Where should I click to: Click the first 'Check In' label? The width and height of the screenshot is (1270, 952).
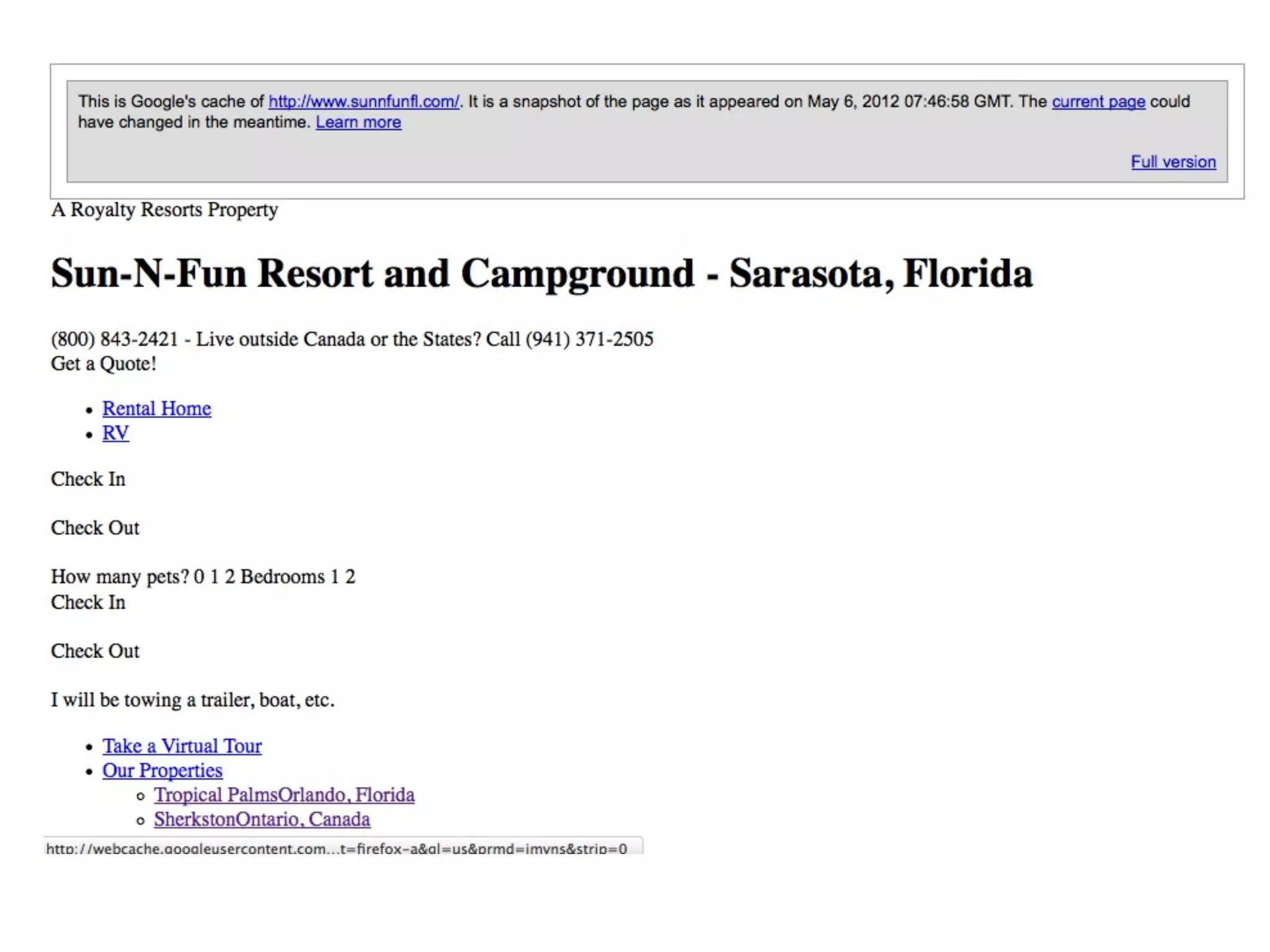pos(88,479)
